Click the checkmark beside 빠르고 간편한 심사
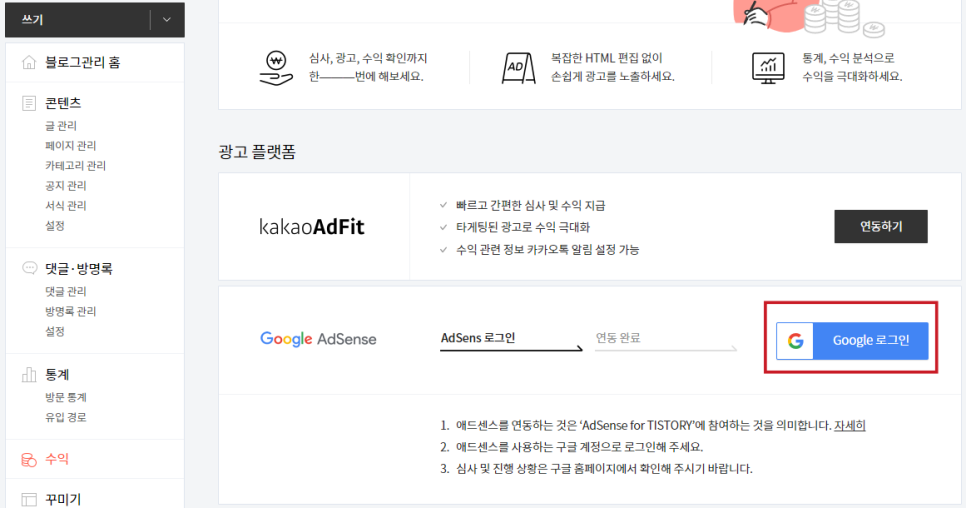The height and width of the screenshot is (508, 966). pyautogui.click(x=443, y=205)
